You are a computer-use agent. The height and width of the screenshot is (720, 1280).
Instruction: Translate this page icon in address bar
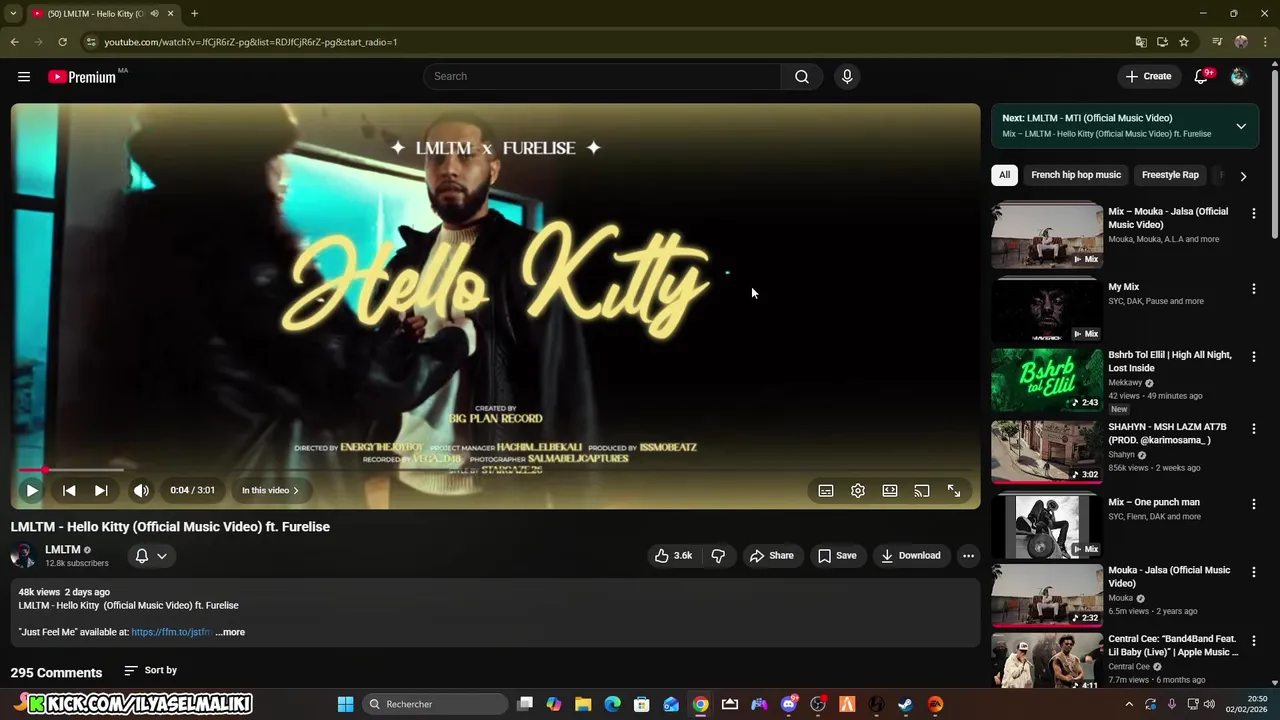point(1141,42)
